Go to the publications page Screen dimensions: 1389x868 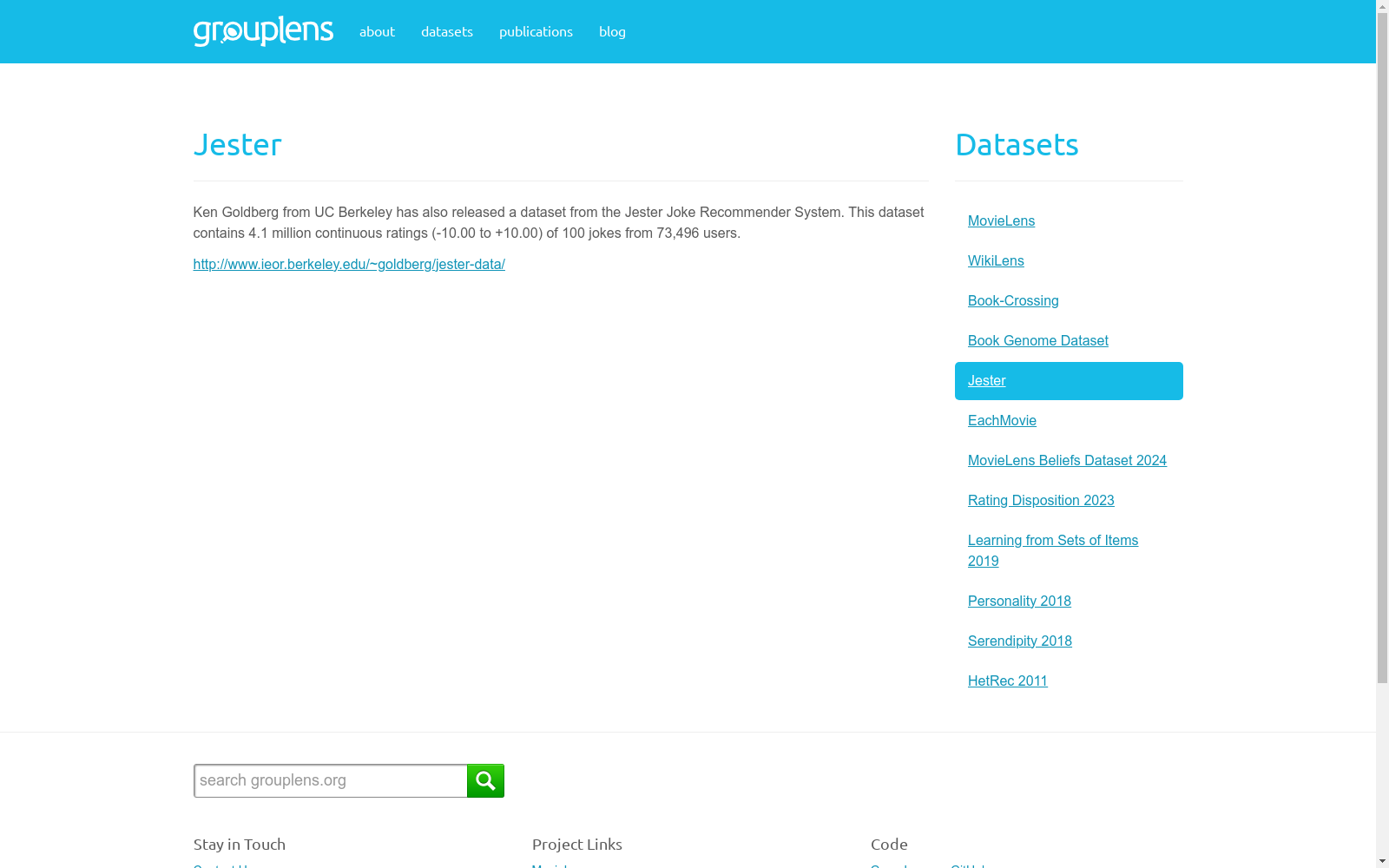point(536,31)
